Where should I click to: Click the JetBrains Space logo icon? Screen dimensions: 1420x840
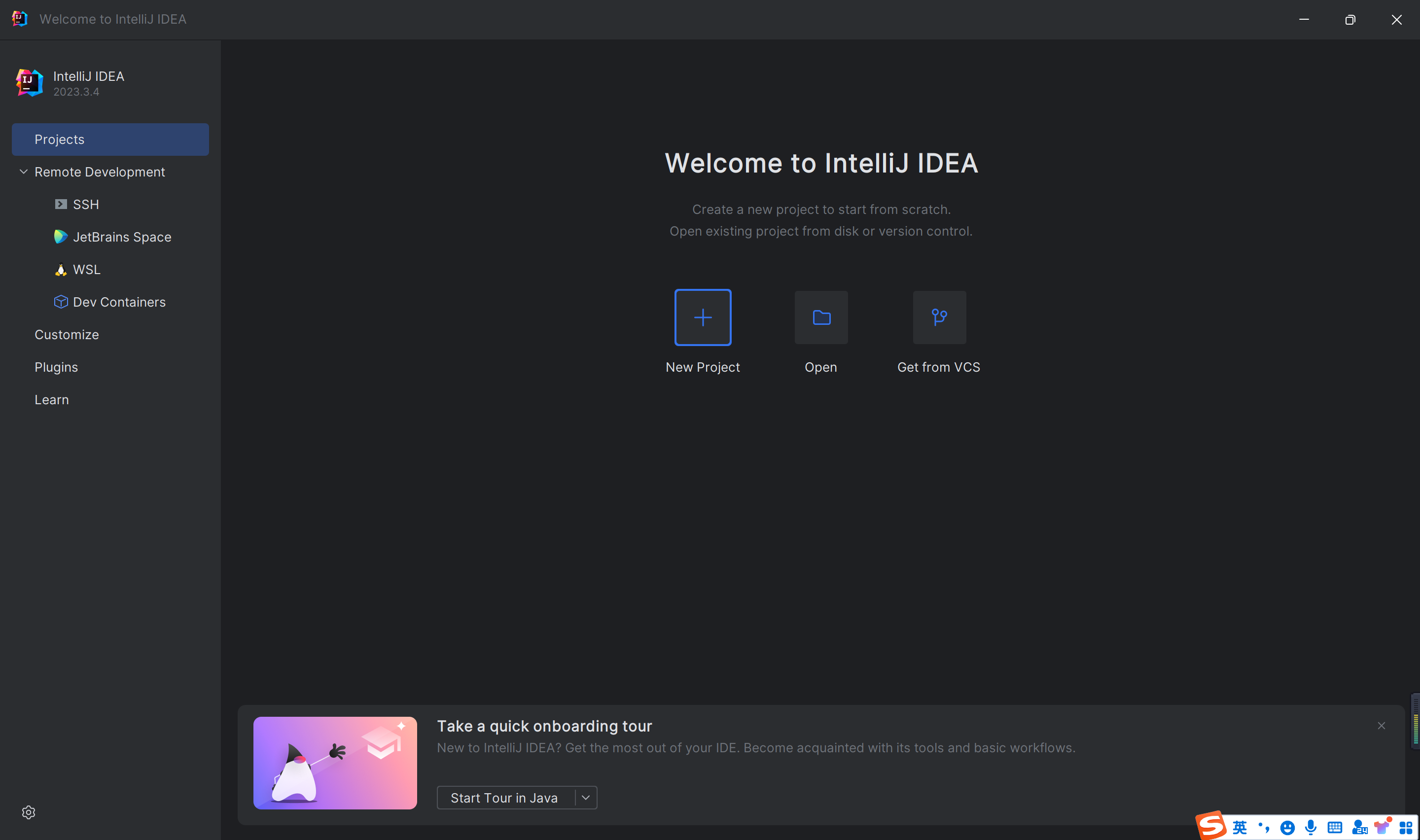(x=61, y=237)
